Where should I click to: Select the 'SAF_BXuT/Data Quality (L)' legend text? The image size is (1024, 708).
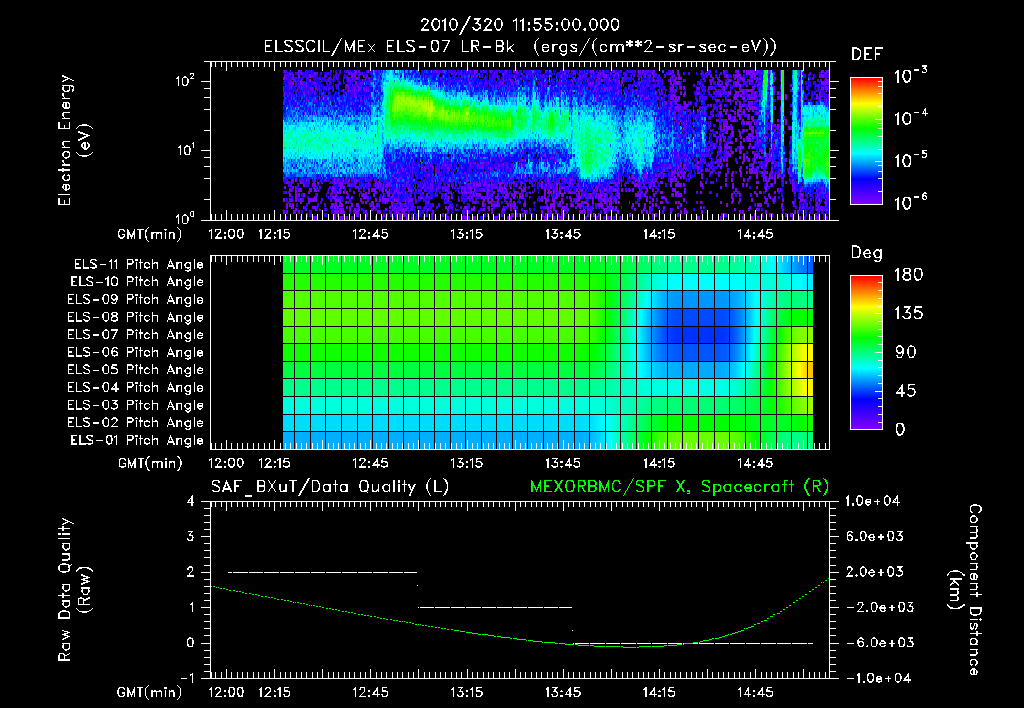click(330, 487)
